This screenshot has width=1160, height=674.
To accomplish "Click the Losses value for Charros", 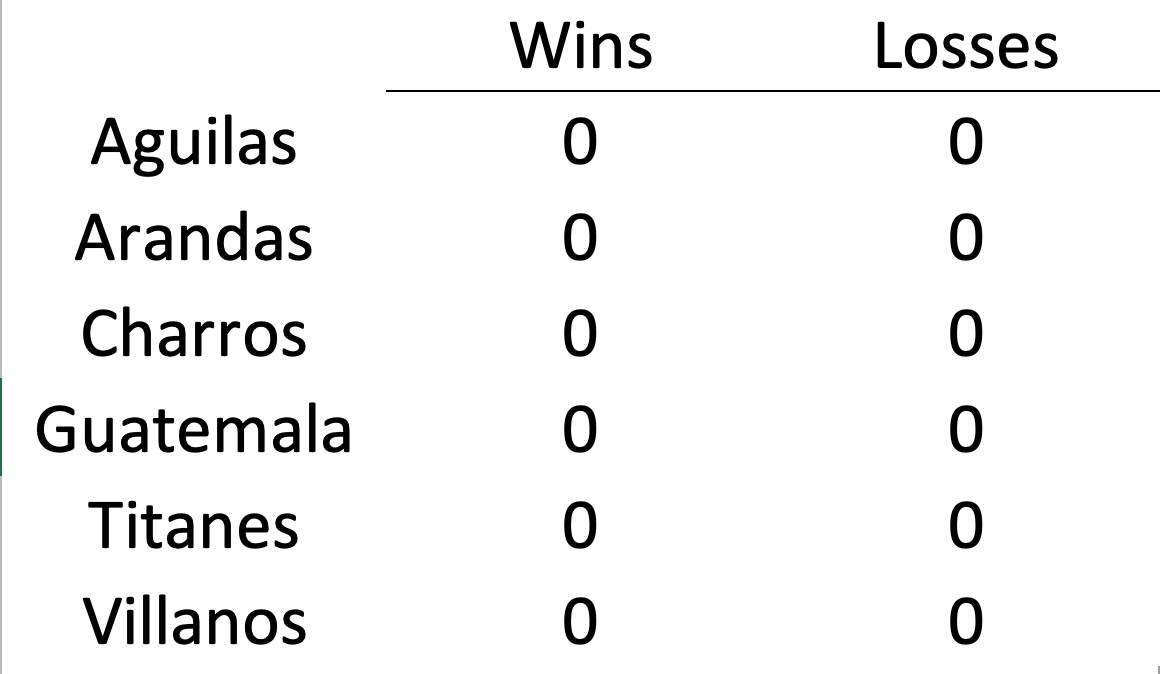I will [966, 334].
